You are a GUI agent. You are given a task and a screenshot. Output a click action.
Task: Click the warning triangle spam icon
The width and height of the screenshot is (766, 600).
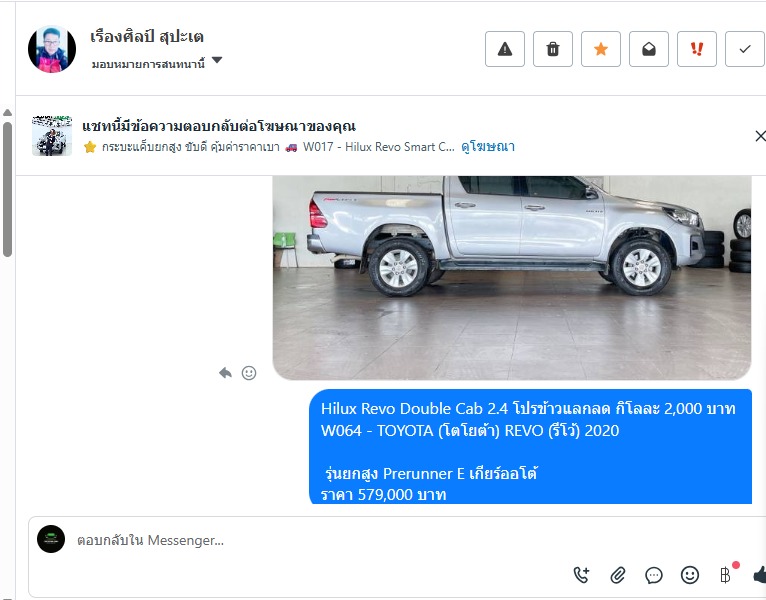(x=505, y=49)
